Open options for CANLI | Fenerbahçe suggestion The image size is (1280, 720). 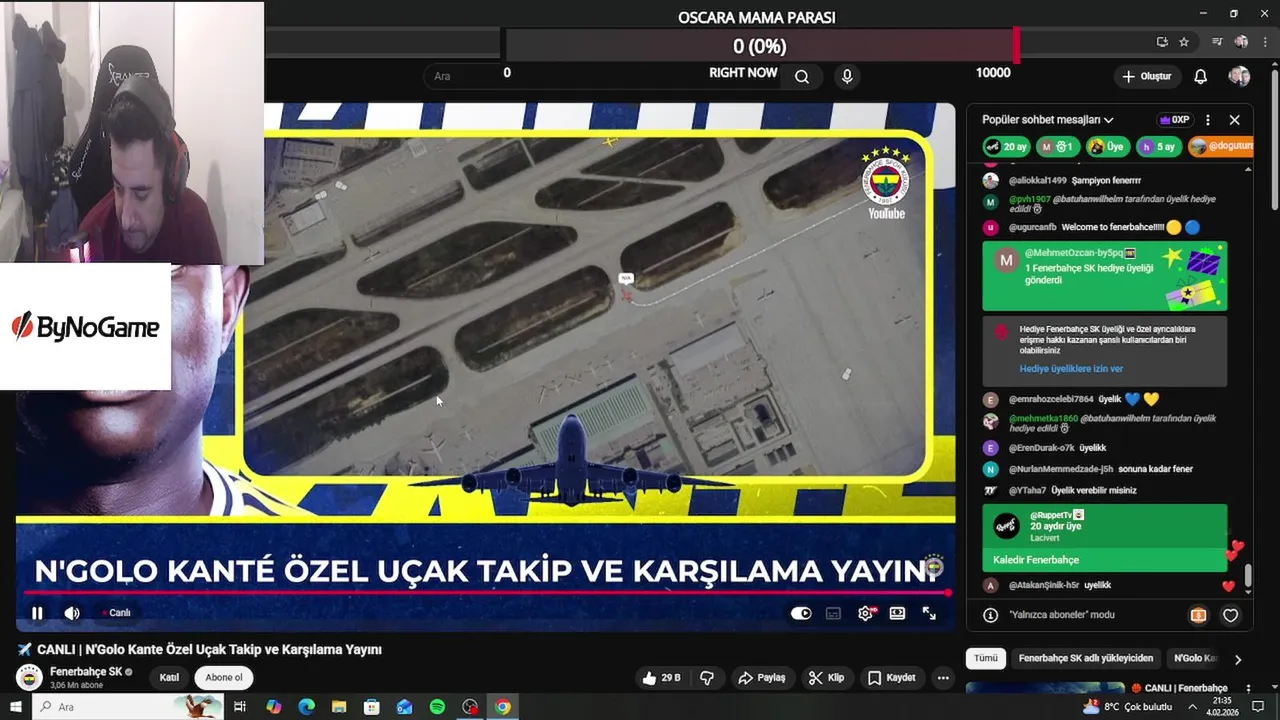(1247, 689)
